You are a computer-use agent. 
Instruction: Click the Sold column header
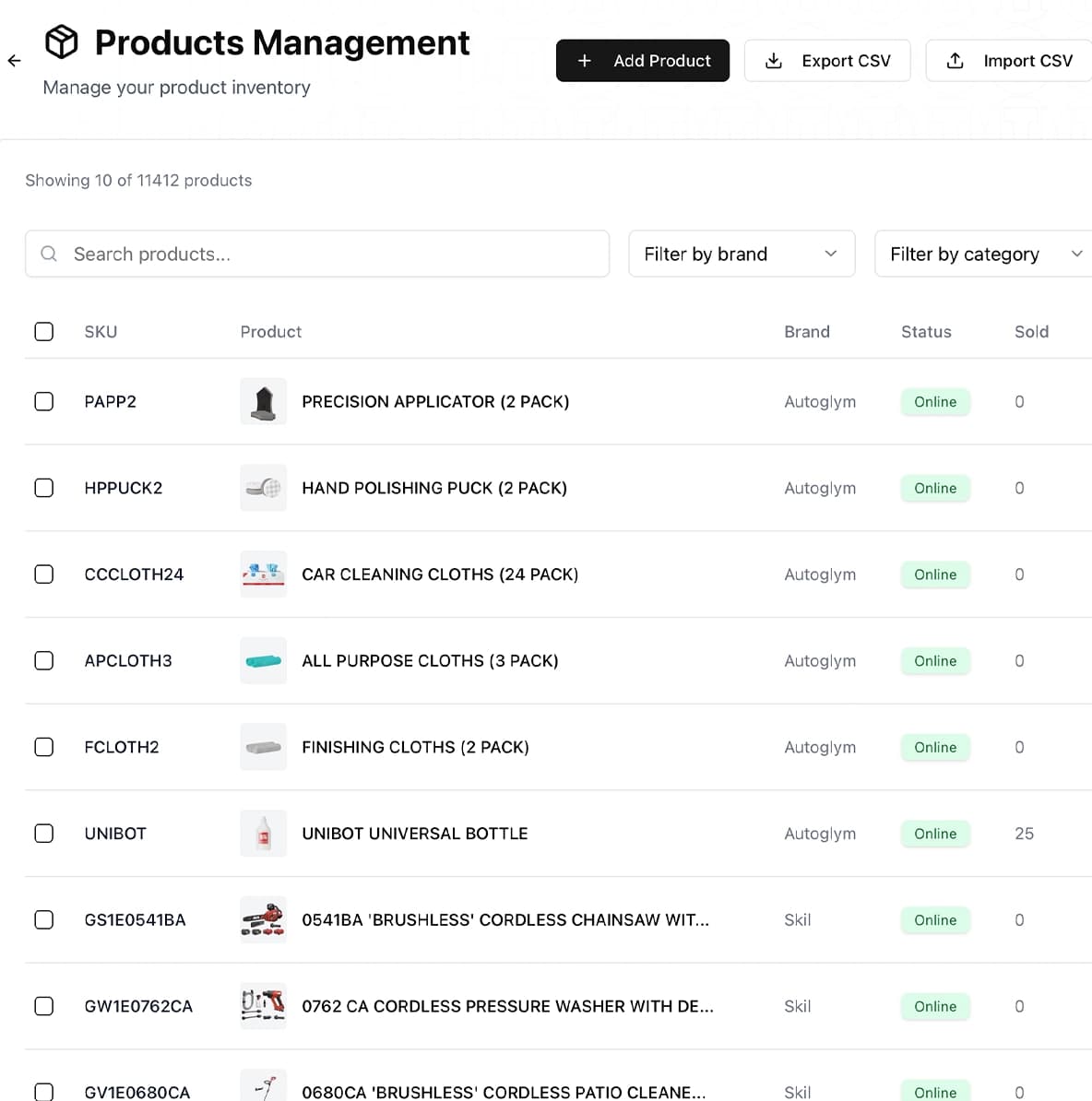(1031, 331)
